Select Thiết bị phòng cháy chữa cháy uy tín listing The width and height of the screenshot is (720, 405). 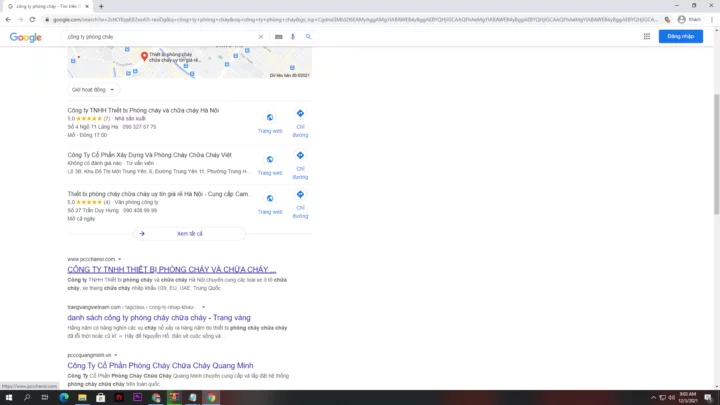click(158, 194)
